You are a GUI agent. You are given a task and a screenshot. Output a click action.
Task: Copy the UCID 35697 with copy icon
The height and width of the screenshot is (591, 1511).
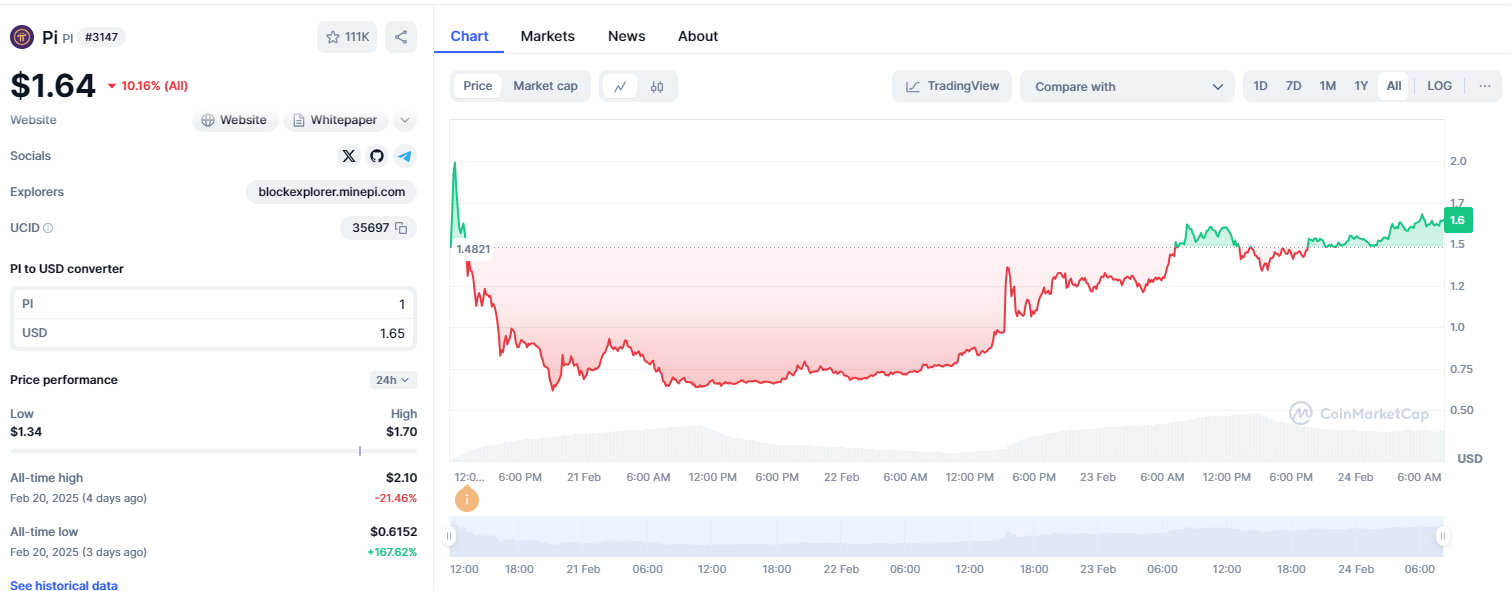click(401, 228)
